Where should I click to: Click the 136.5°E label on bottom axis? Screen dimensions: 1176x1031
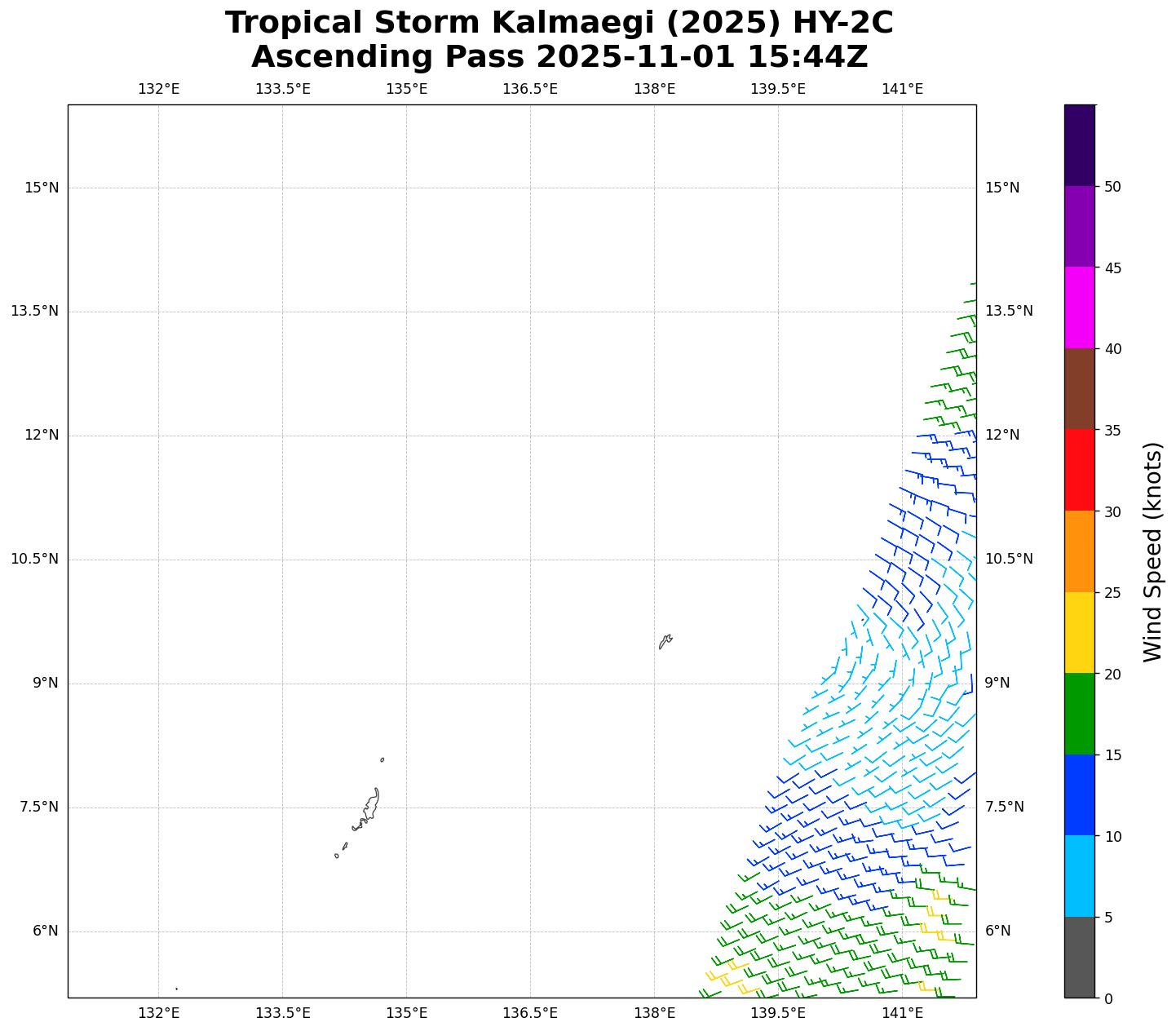pyautogui.click(x=529, y=1013)
